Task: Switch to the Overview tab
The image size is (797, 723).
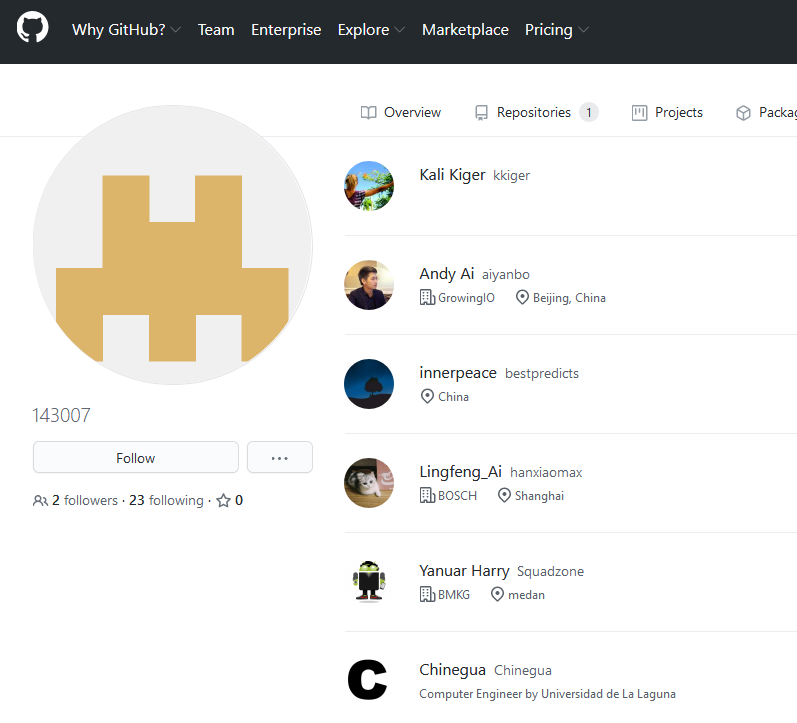Action: click(401, 113)
